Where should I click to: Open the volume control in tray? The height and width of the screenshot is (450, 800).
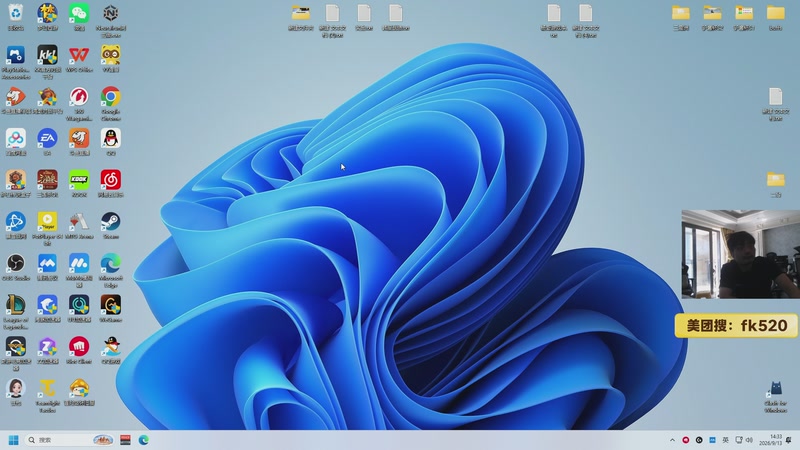click(749, 440)
